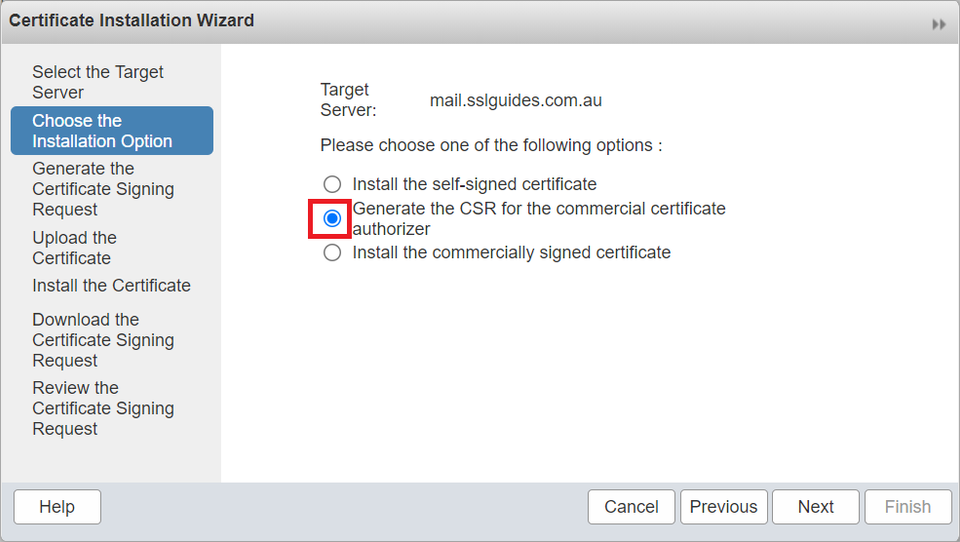Go back with the Previous button
The height and width of the screenshot is (542, 960).
point(723,507)
